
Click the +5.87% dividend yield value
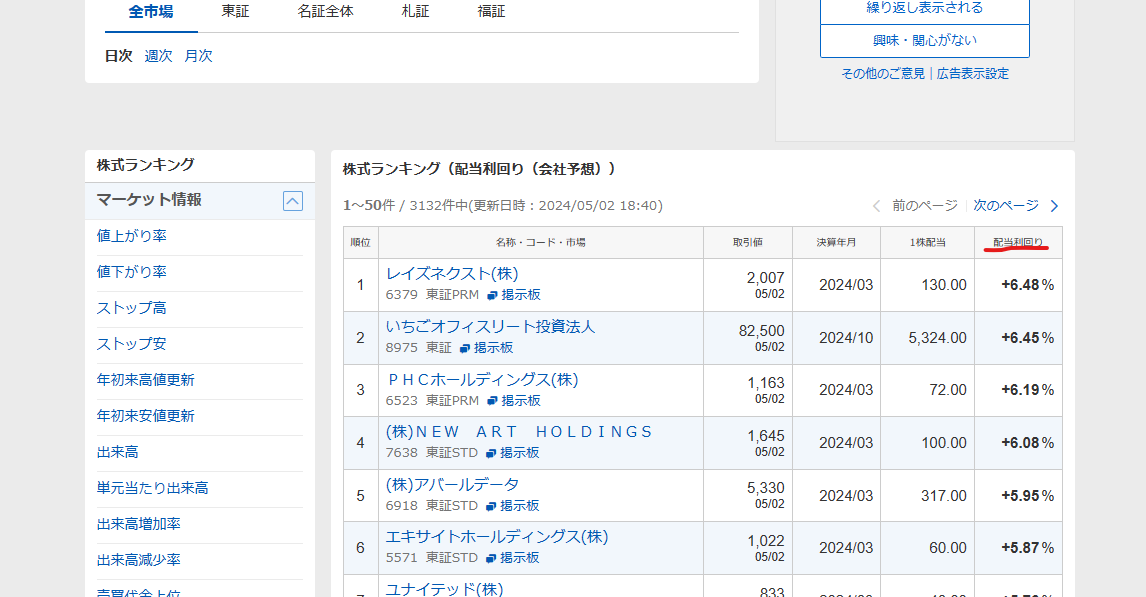coord(1028,548)
